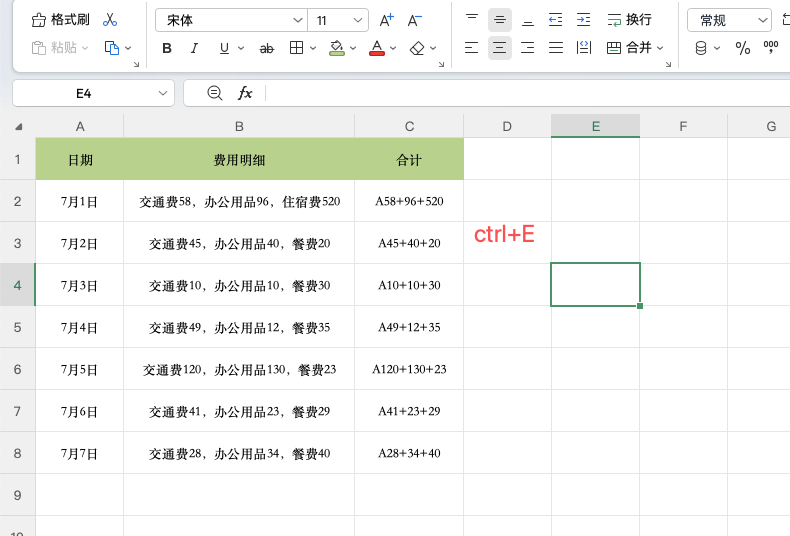Justify text across cell
The image size is (790, 536).
(556, 48)
